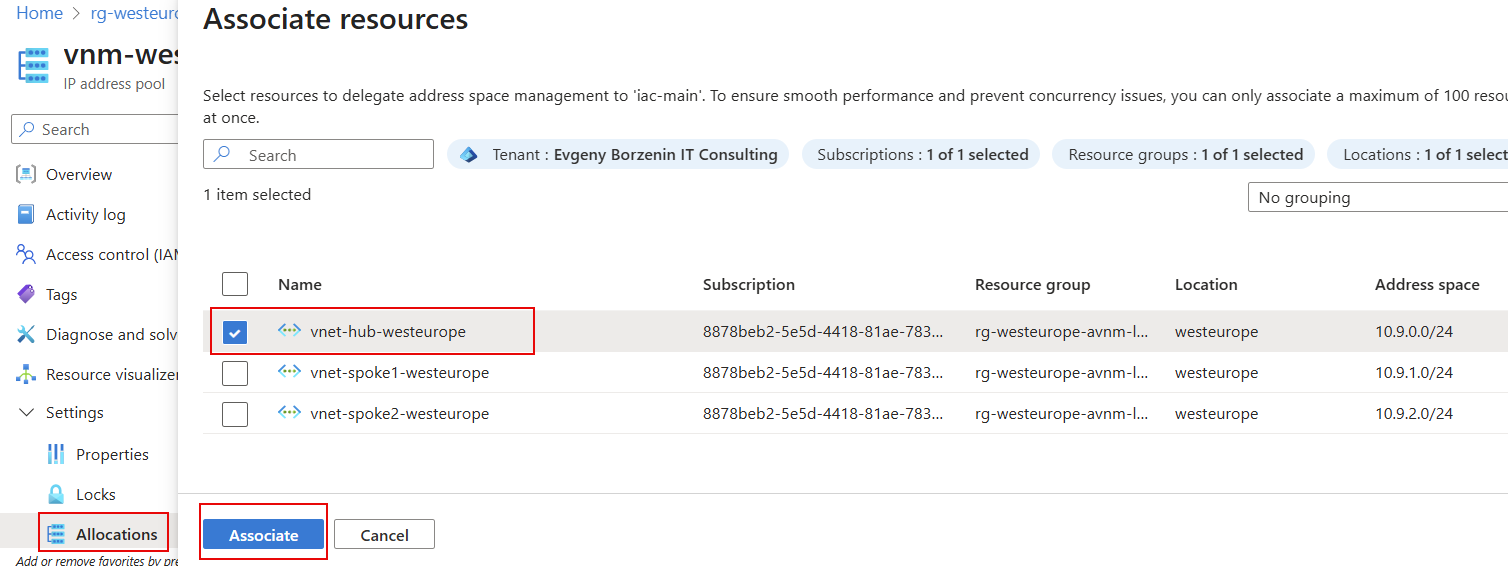
Task: Click the Locks padlock icon
Action: coord(56,494)
